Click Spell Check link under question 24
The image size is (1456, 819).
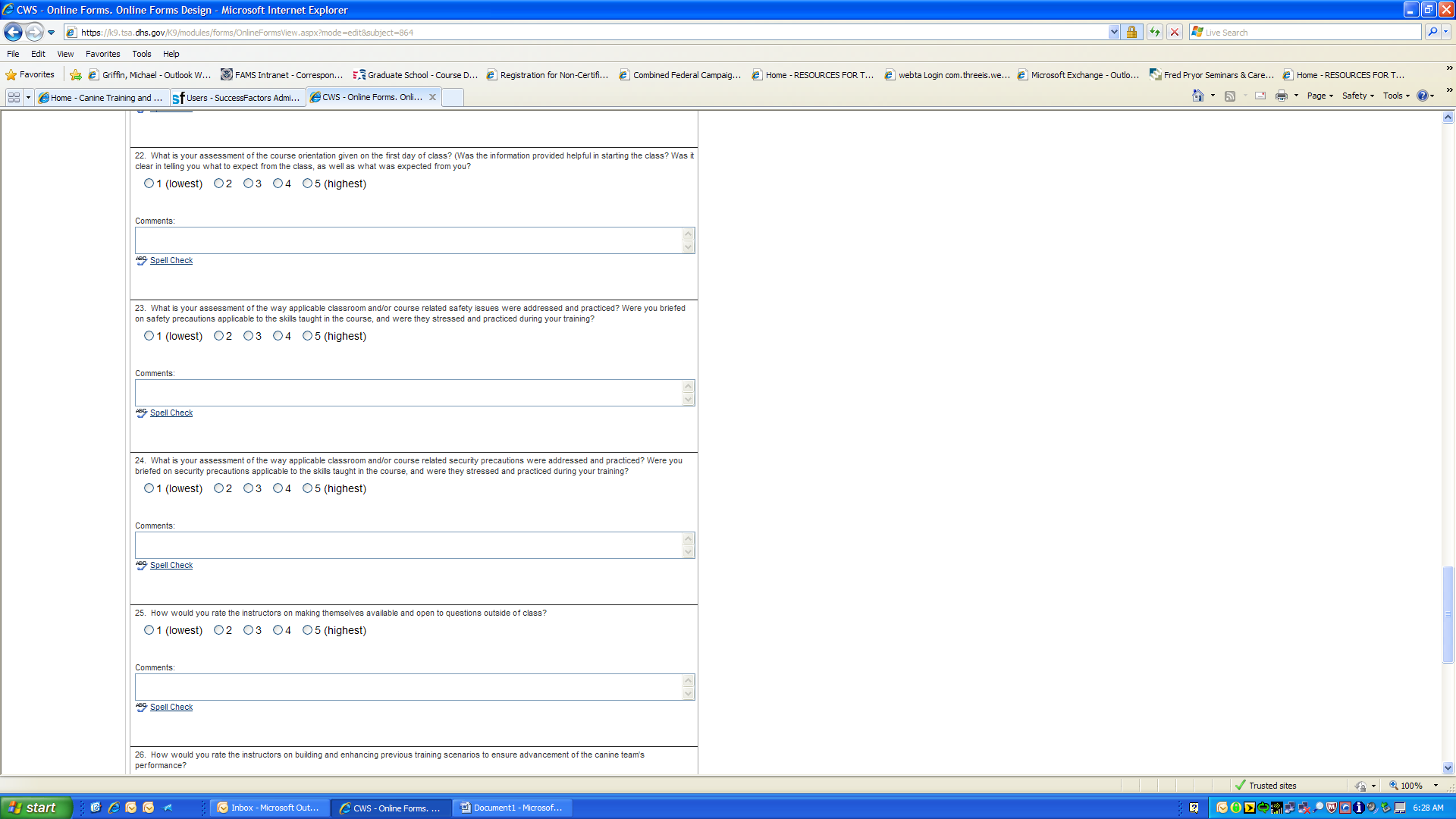[x=171, y=565]
